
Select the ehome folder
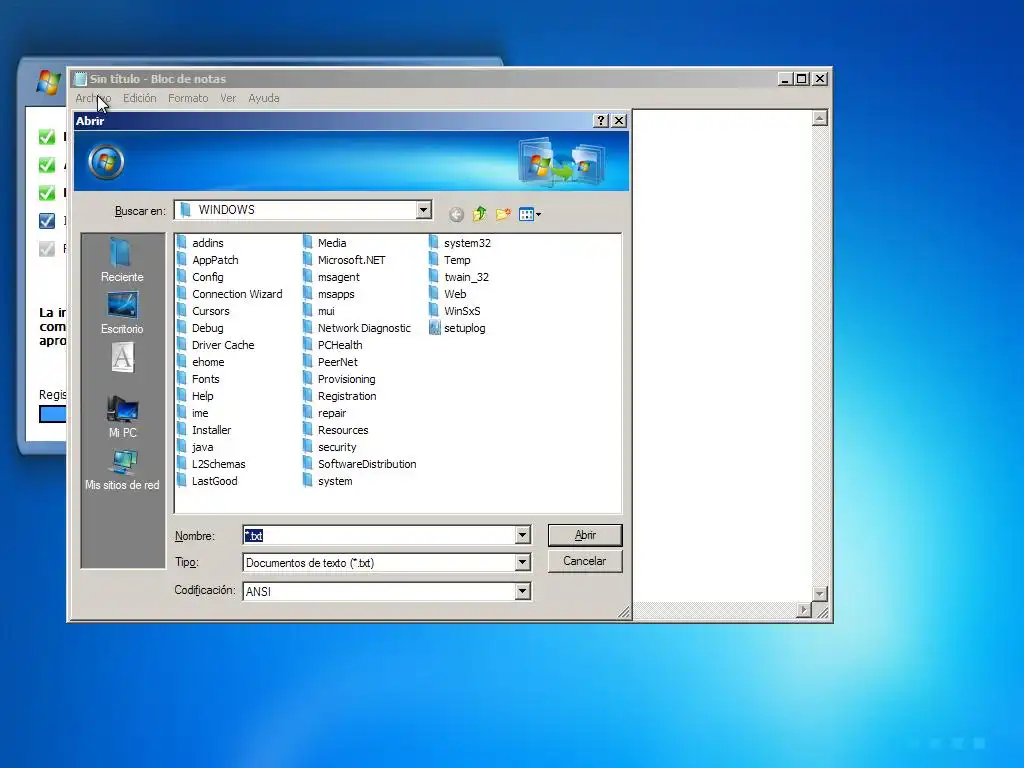(200, 362)
